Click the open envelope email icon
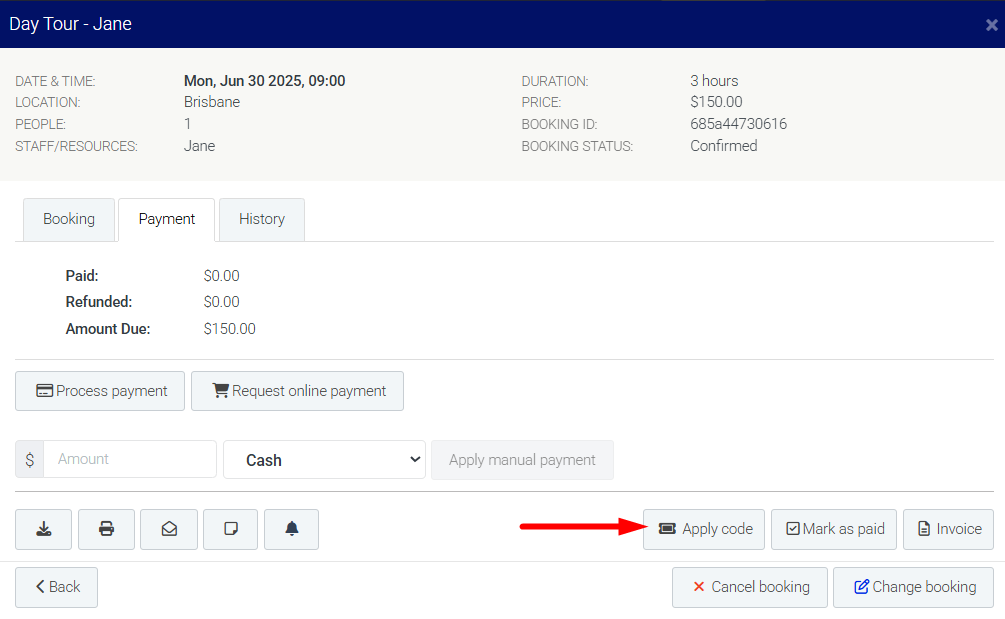The height and width of the screenshot is (619, 1005). tap(169, 529)
